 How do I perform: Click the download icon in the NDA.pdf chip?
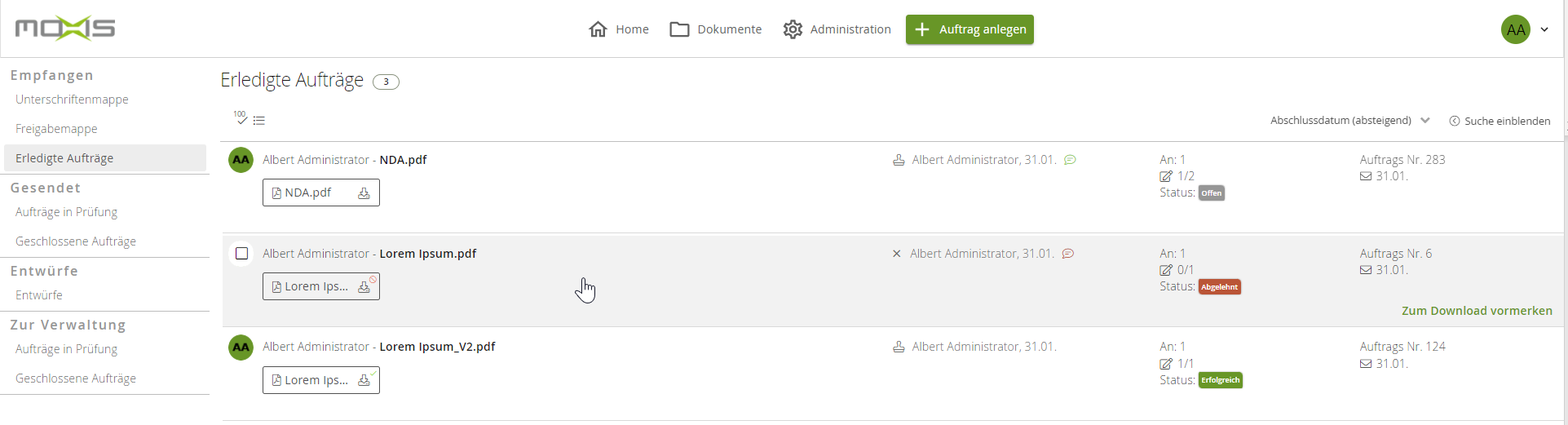[364, 193]
